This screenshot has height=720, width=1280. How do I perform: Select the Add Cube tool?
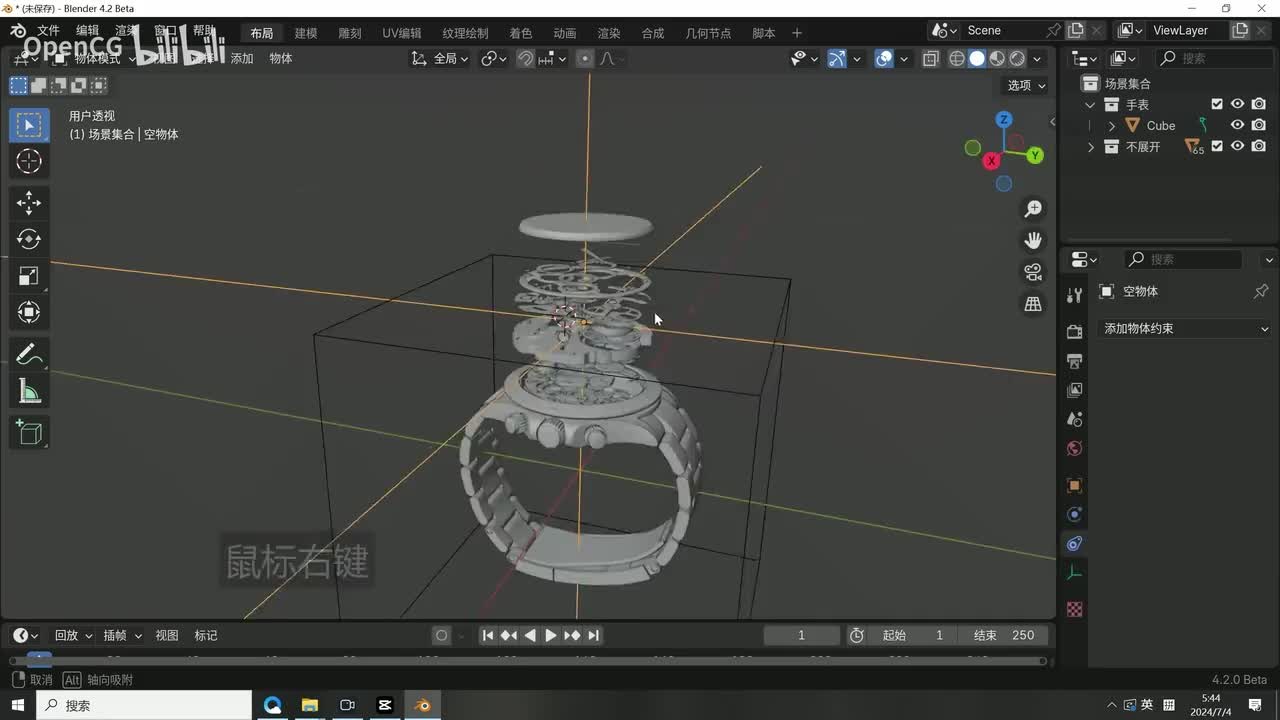29,432
